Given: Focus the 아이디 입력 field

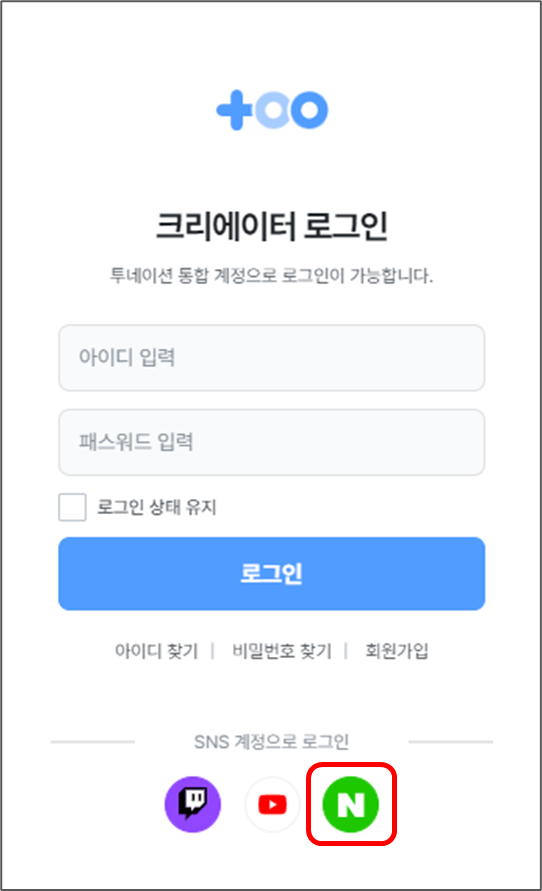Looking at the screenshot, I should 272,357.
